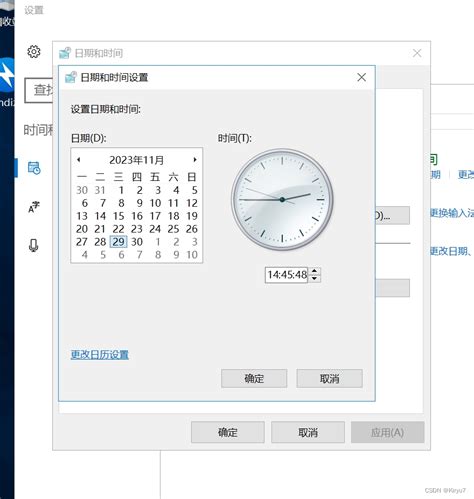Select November 9 in calendar
Screen dimensions: 474x499
pyautogui.click(x=139, y=203)
